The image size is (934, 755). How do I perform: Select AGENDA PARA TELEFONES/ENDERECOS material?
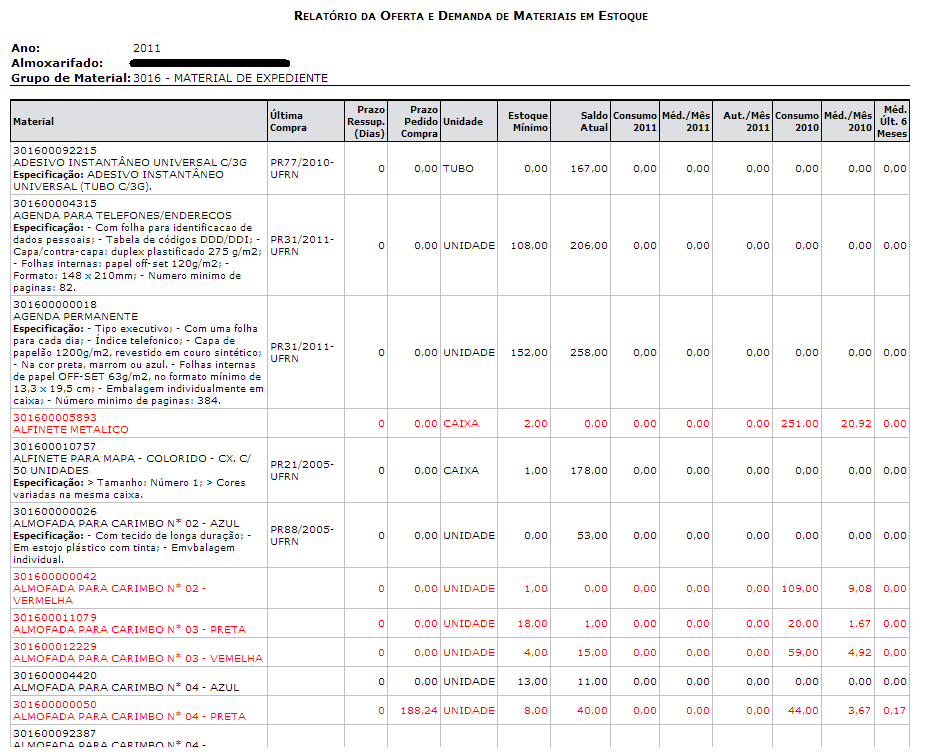(x=122, y=216)
